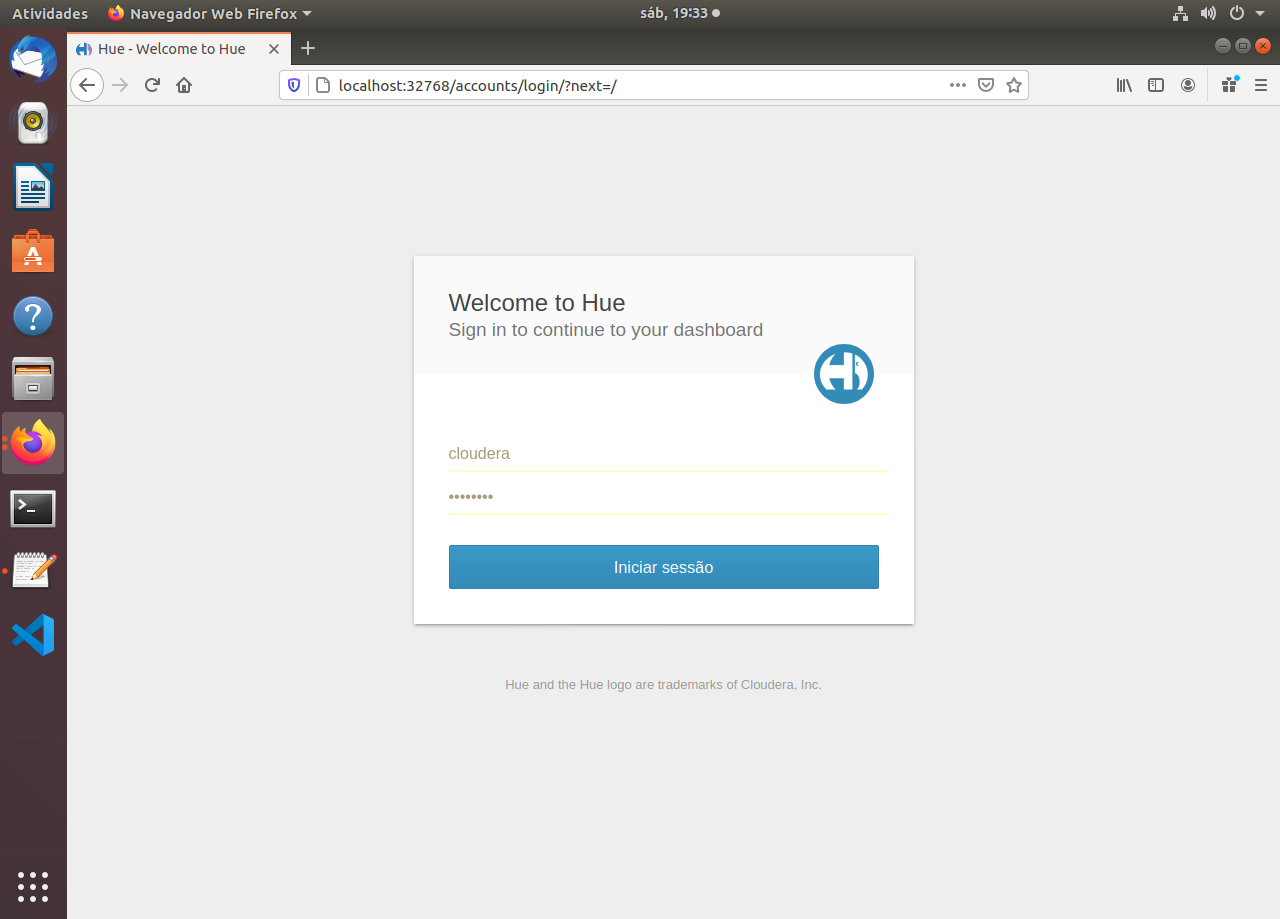
Task: Save page to Pocket icon
Action: (x=986, y=85)
